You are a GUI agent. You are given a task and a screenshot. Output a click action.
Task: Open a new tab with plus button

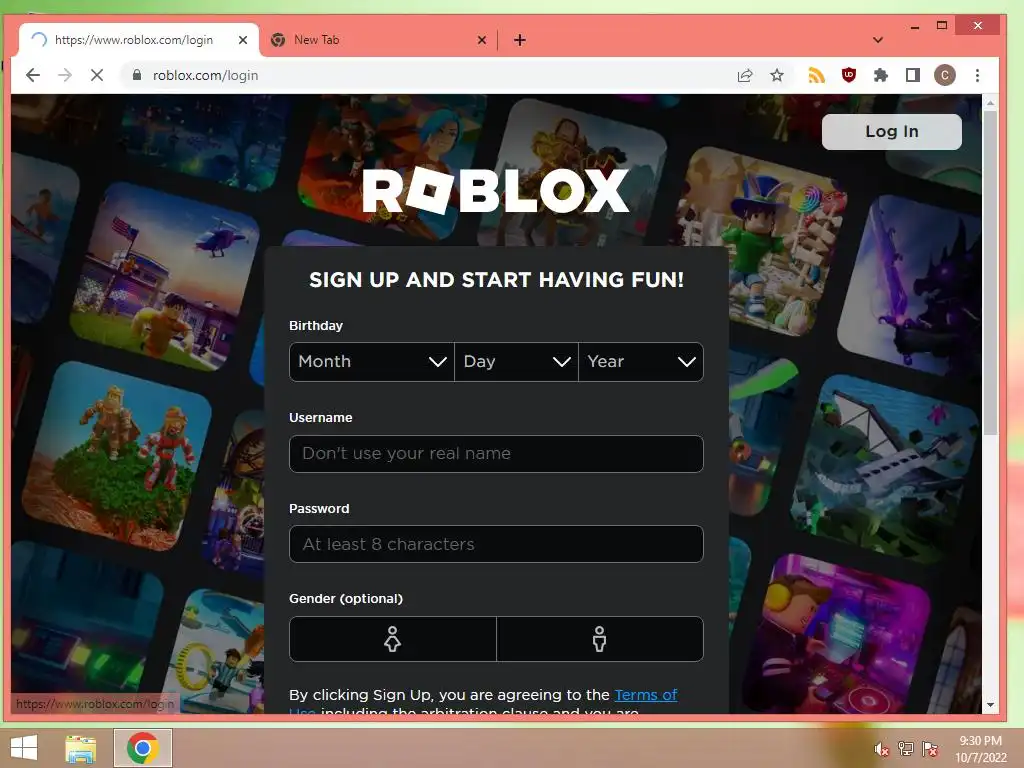point(520,40)
